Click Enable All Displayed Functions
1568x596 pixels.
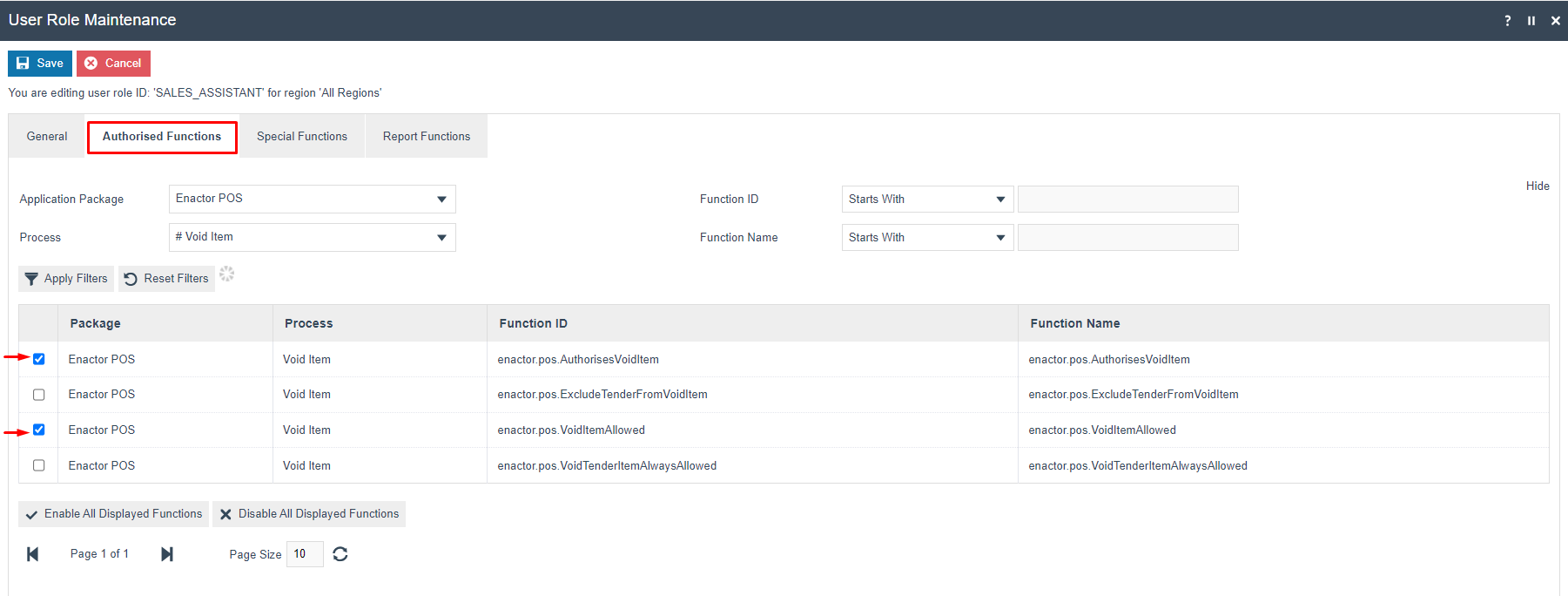[113, 514]
